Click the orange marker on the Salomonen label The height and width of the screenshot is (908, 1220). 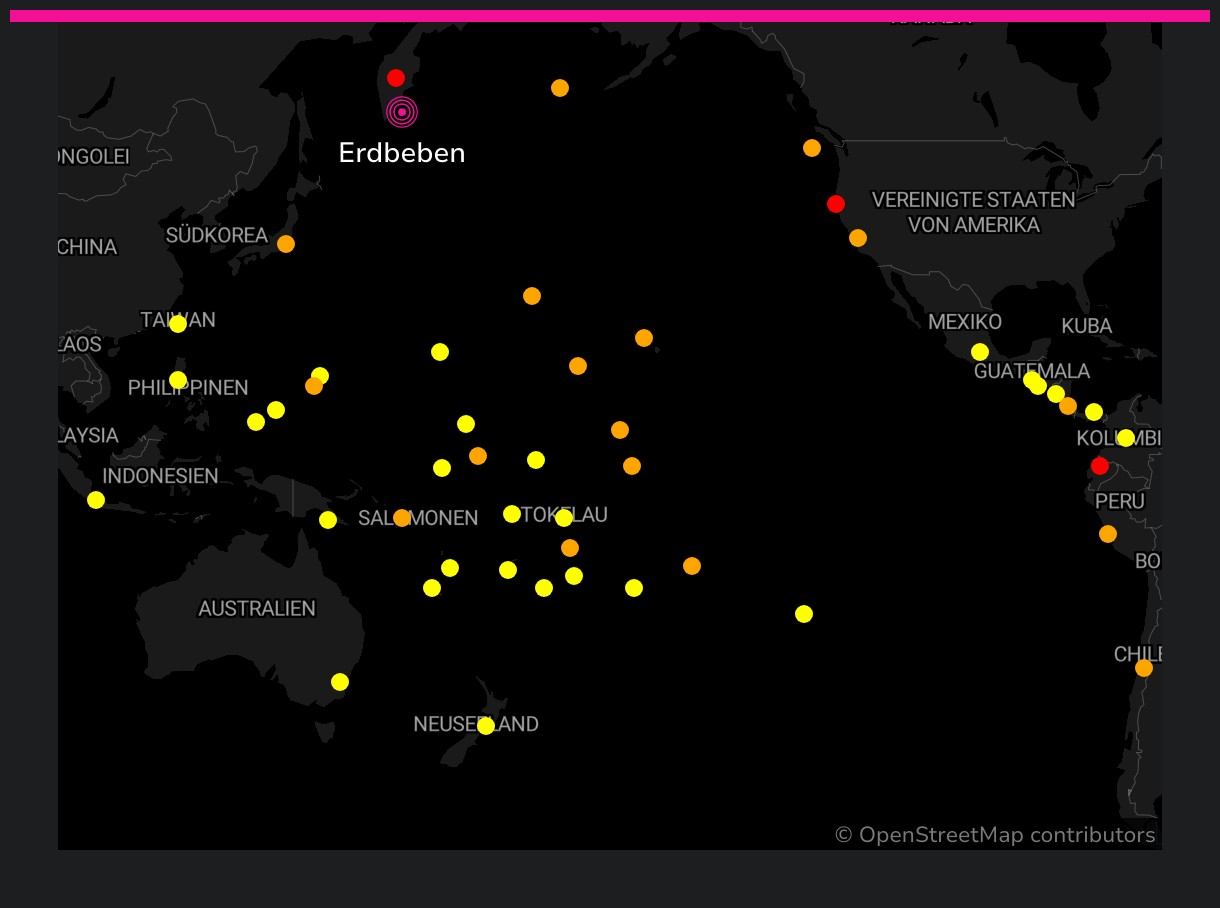[x=402, y=518]
